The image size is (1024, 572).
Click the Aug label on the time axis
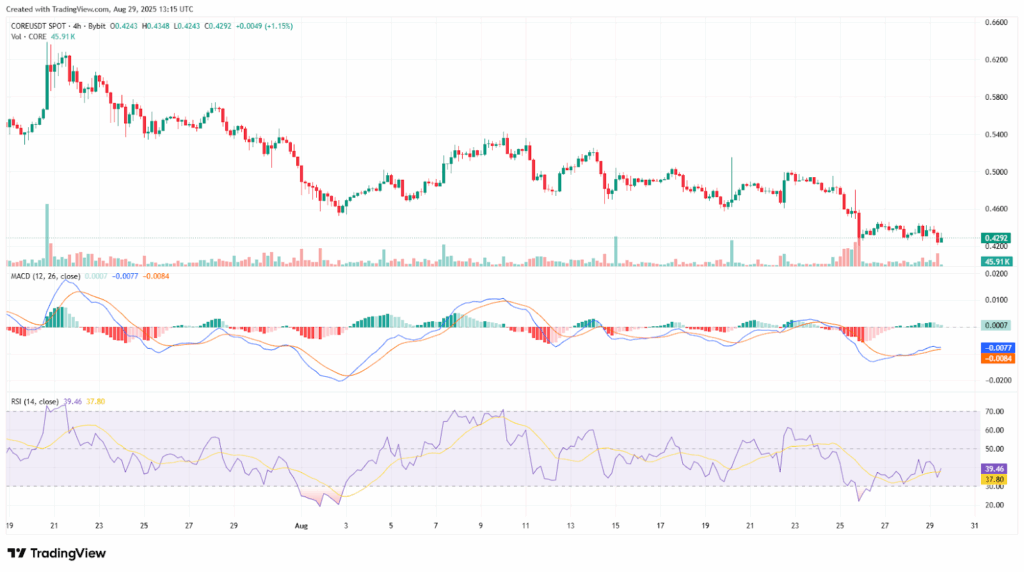point(302,523)
